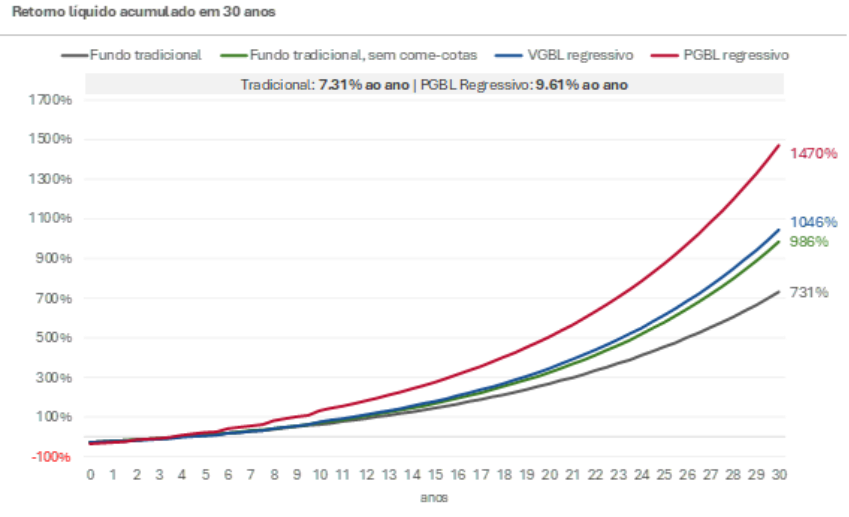Click the green 985% end data label
The image size is (849, 517).
coord(810,241)
